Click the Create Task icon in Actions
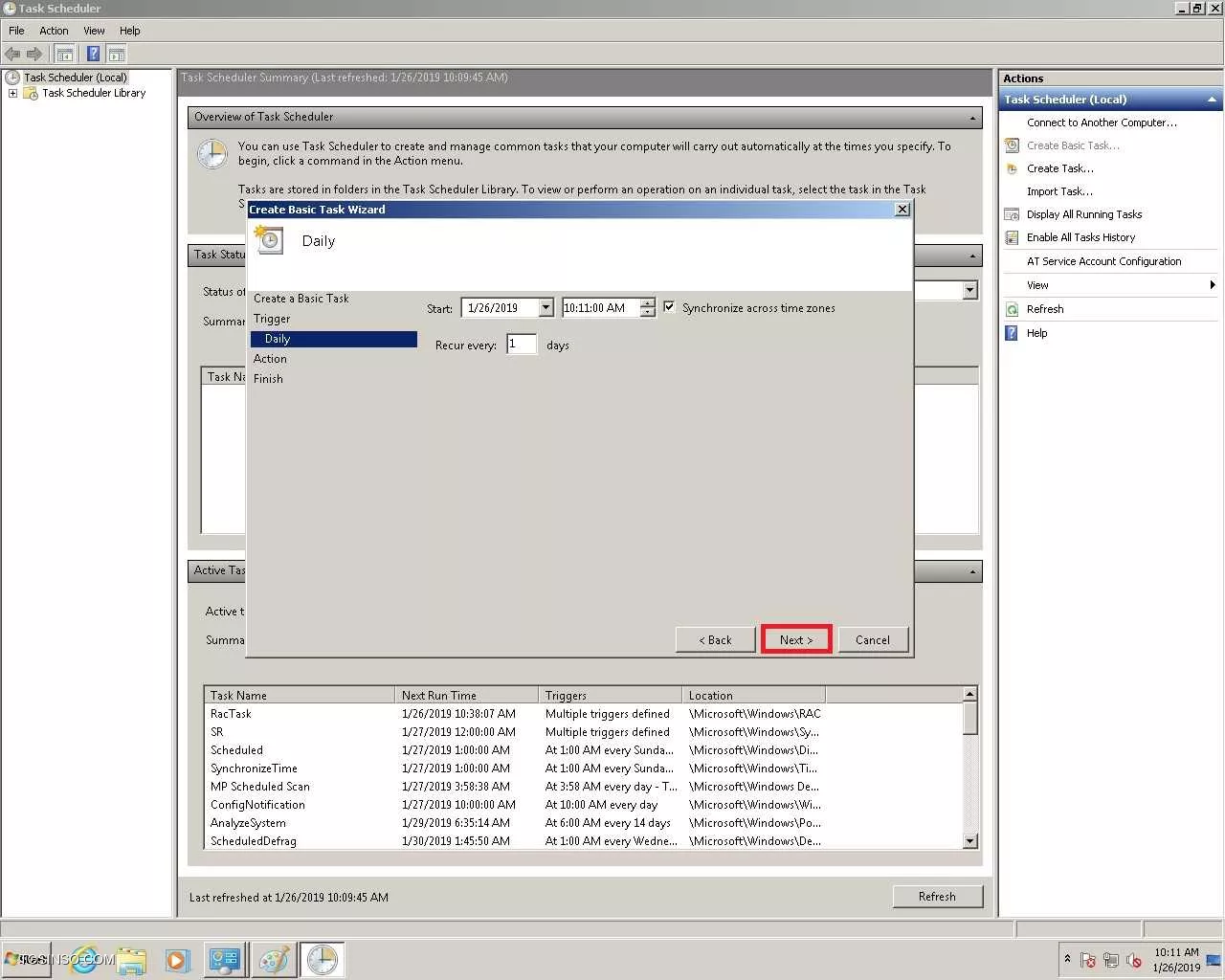Viewport: 1225px width, 980px height. 1012,168
